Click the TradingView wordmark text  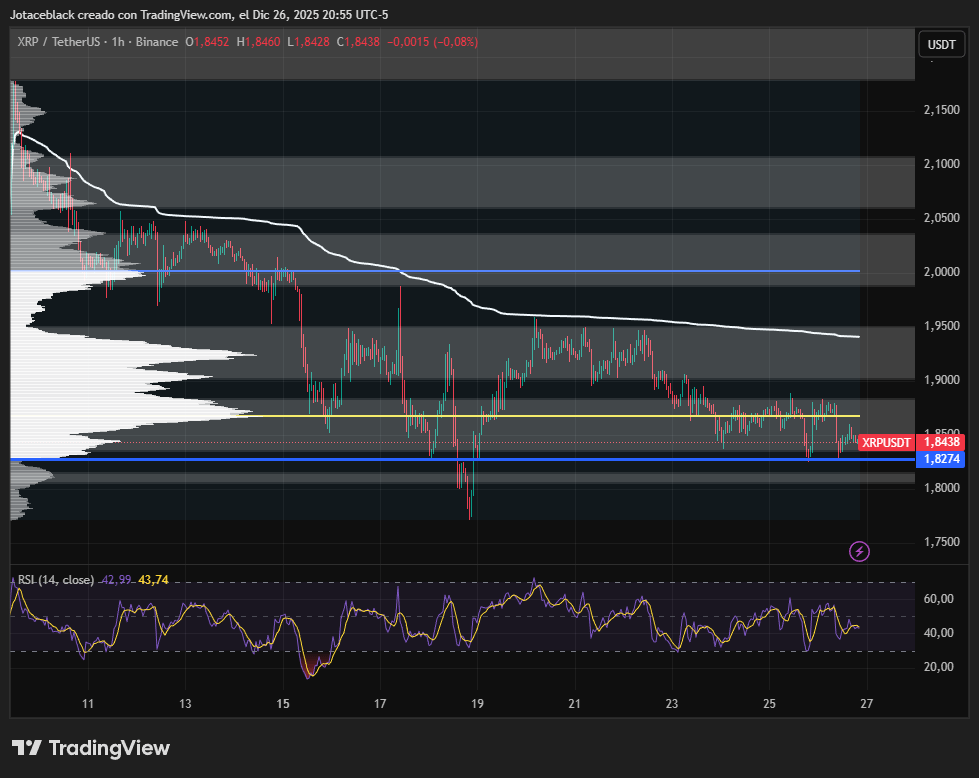click(x=109, y=748)
